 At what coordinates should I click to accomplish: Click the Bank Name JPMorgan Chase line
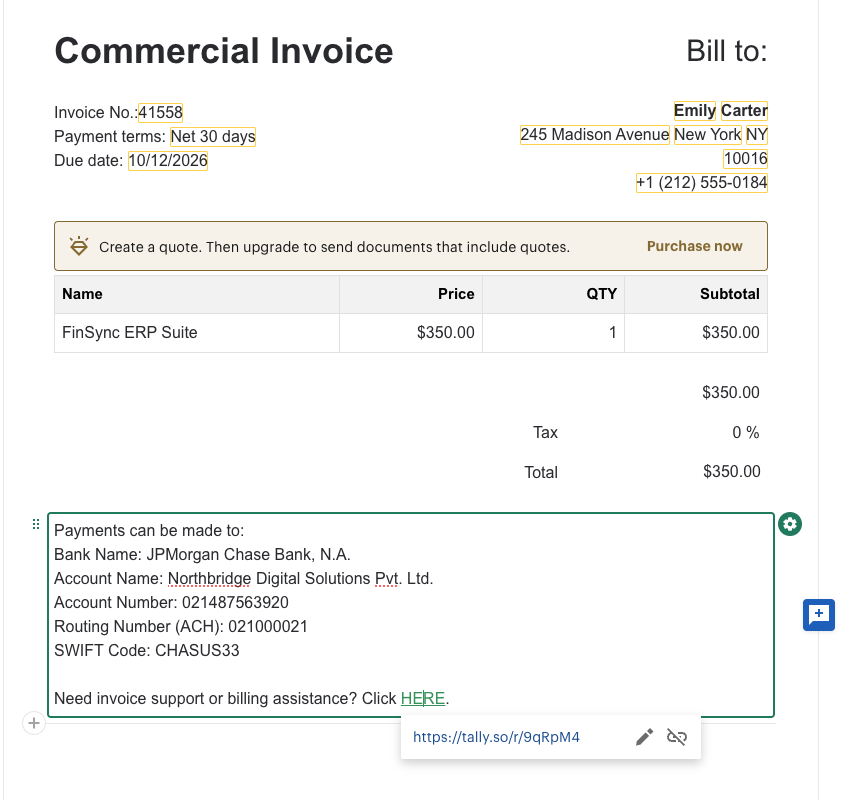coord(202,554)
